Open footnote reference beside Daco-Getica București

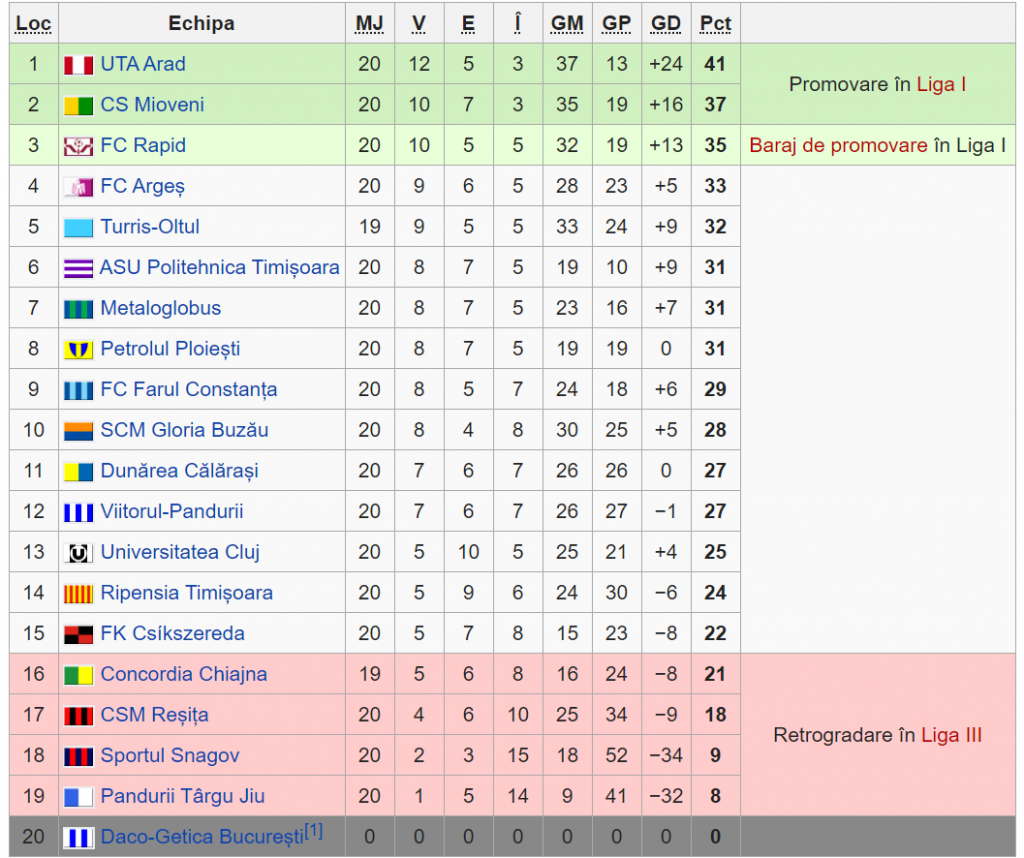click(x=313, y=831)
